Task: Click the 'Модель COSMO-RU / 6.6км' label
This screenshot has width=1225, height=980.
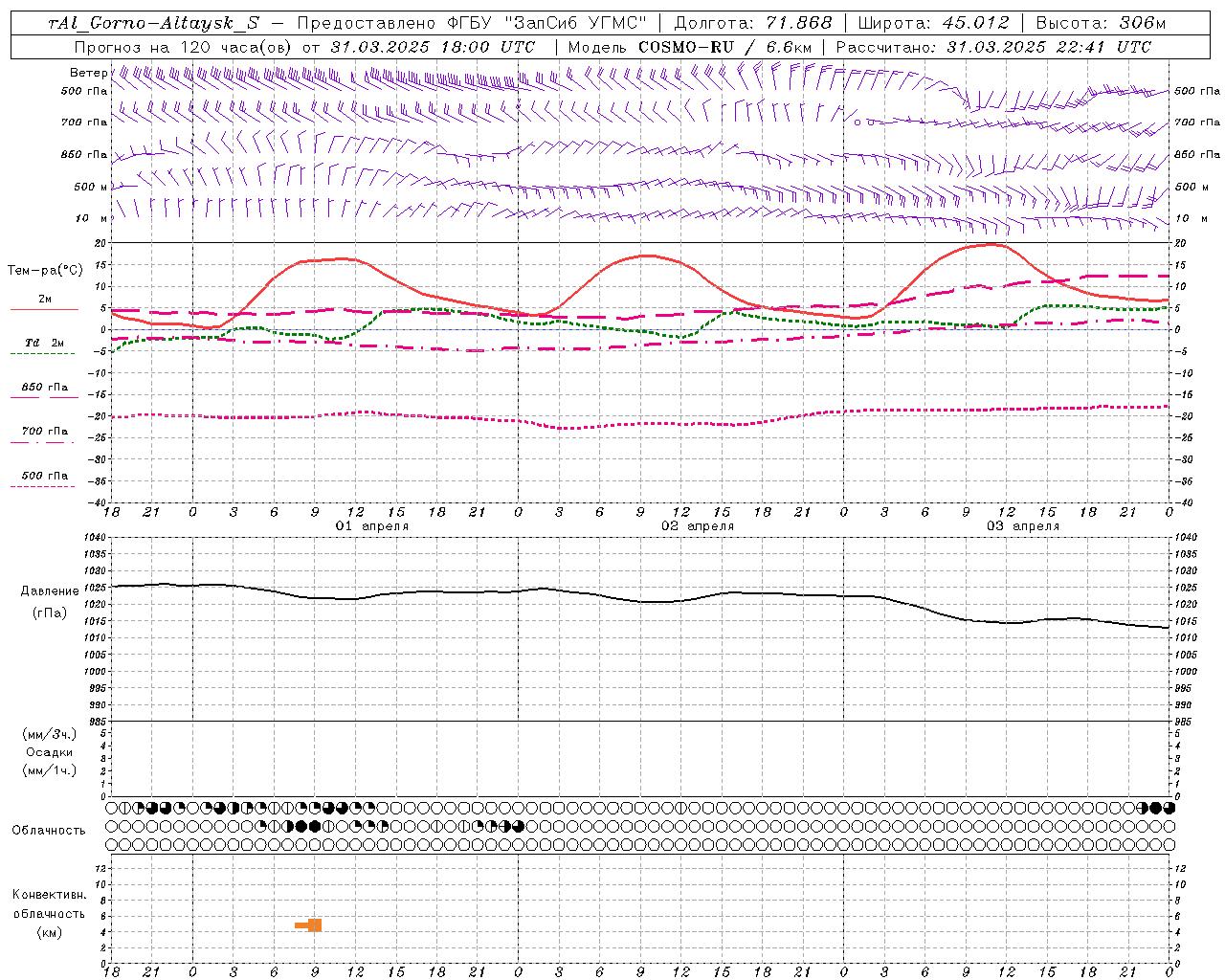Action: coord(689,47)
